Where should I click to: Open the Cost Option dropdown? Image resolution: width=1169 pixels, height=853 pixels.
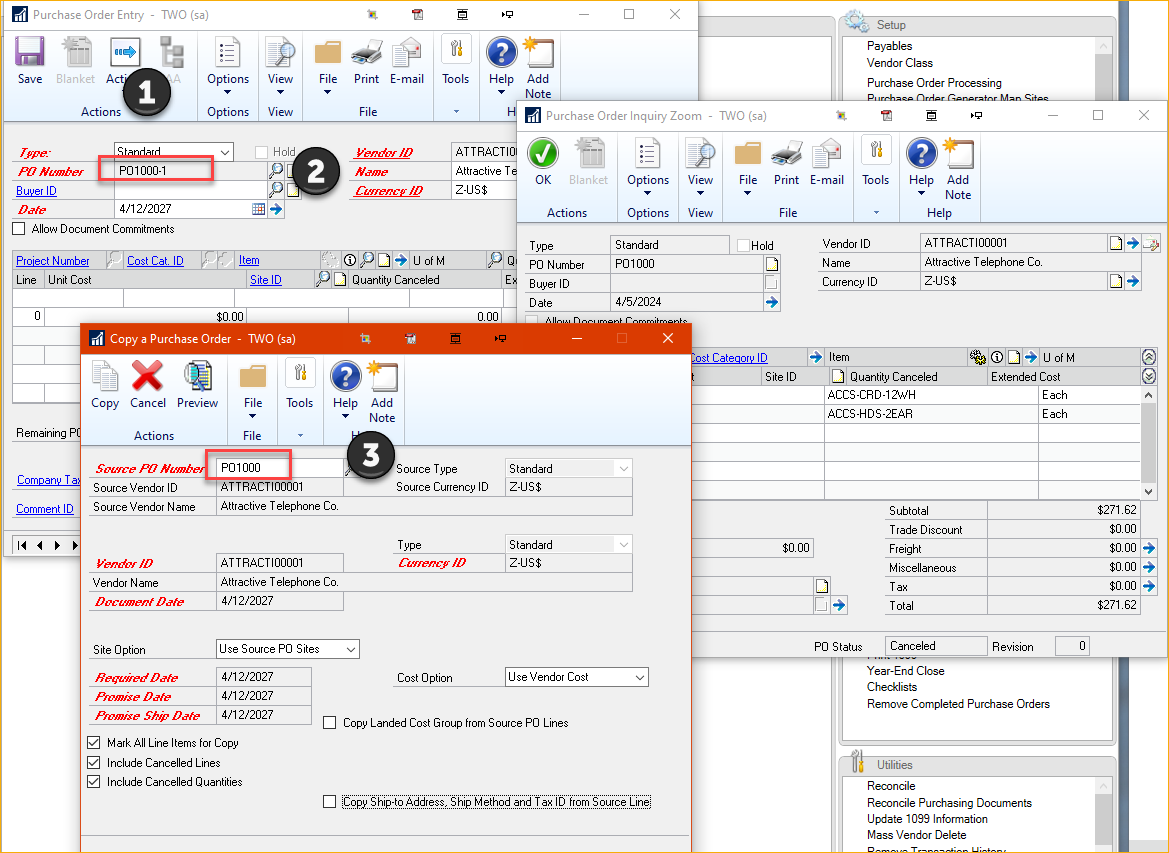(640, 677)
